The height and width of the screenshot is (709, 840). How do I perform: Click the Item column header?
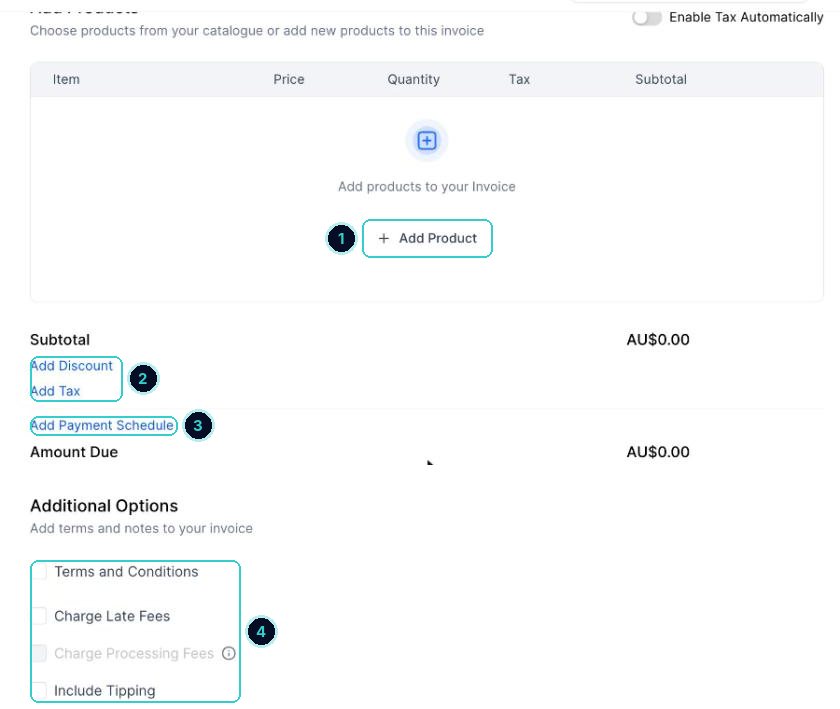[x=66, y=79]
